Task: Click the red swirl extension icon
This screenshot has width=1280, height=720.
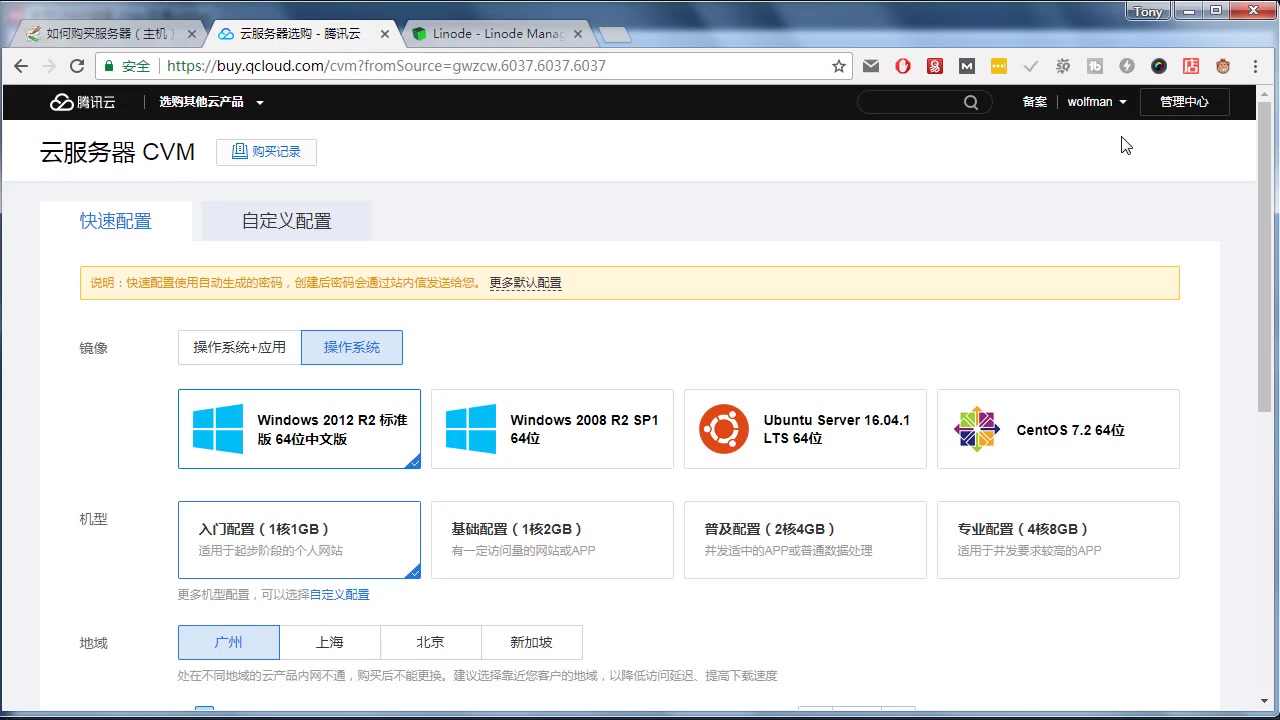Action: point(935,66)
